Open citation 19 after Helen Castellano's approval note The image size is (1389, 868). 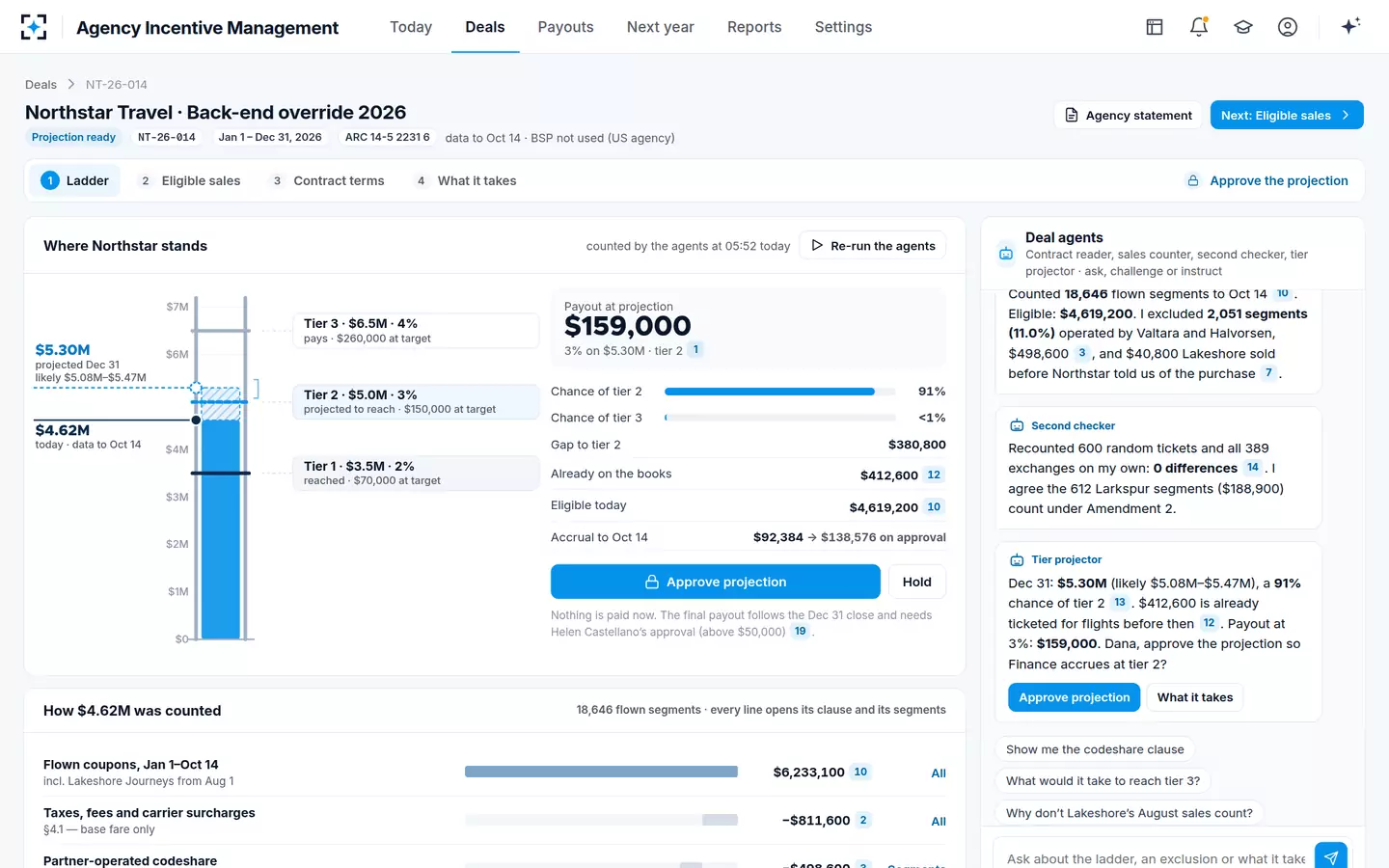801,632
